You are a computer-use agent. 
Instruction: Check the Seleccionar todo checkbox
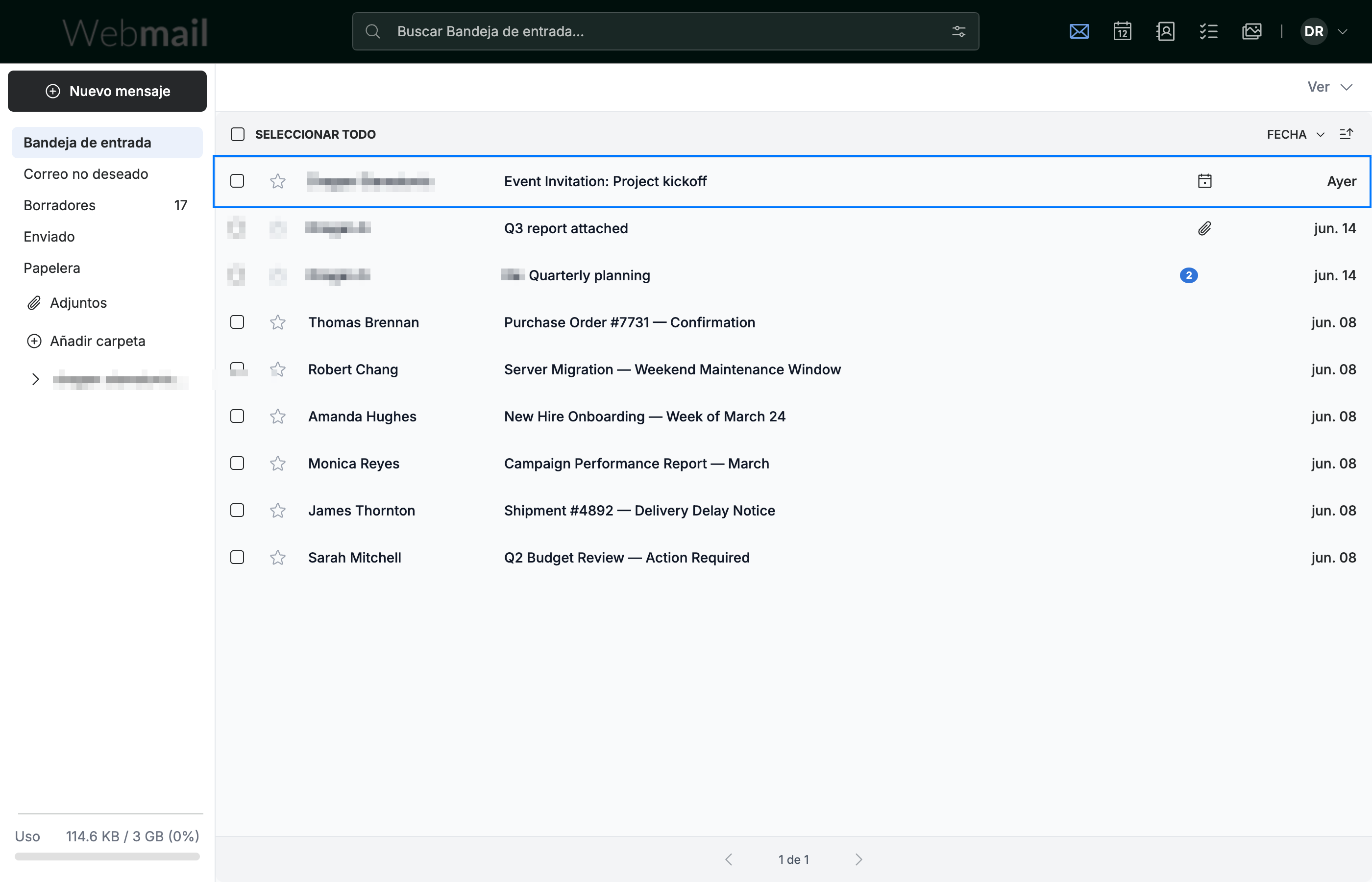pyautogui.click(x=238, y=134)
